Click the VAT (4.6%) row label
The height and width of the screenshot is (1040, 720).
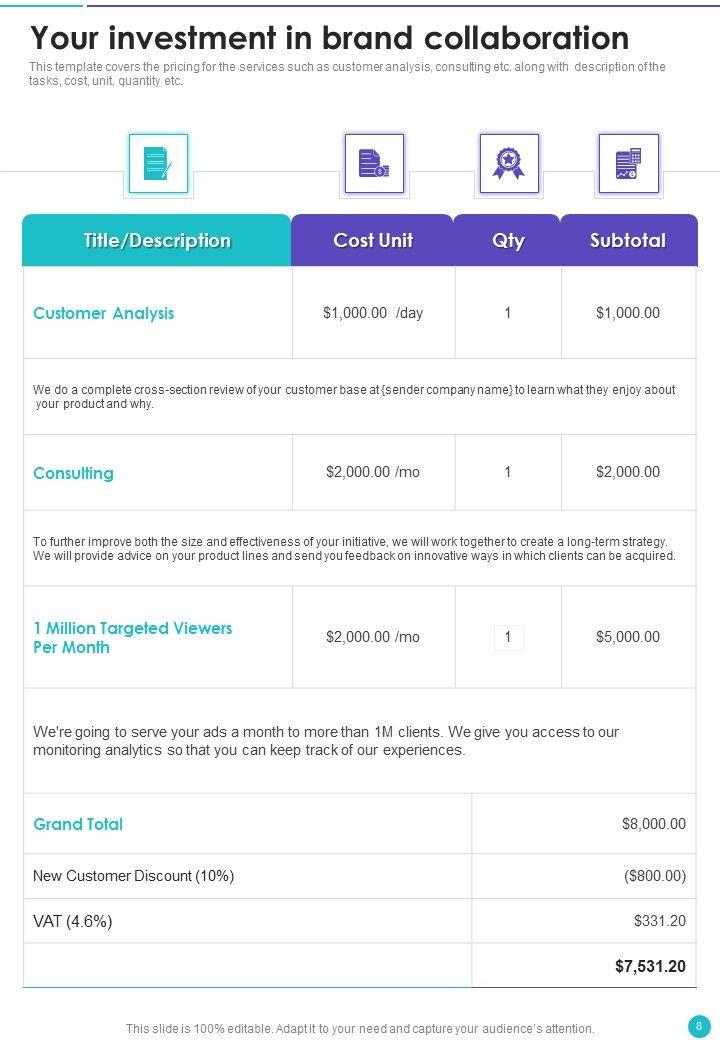73,921
